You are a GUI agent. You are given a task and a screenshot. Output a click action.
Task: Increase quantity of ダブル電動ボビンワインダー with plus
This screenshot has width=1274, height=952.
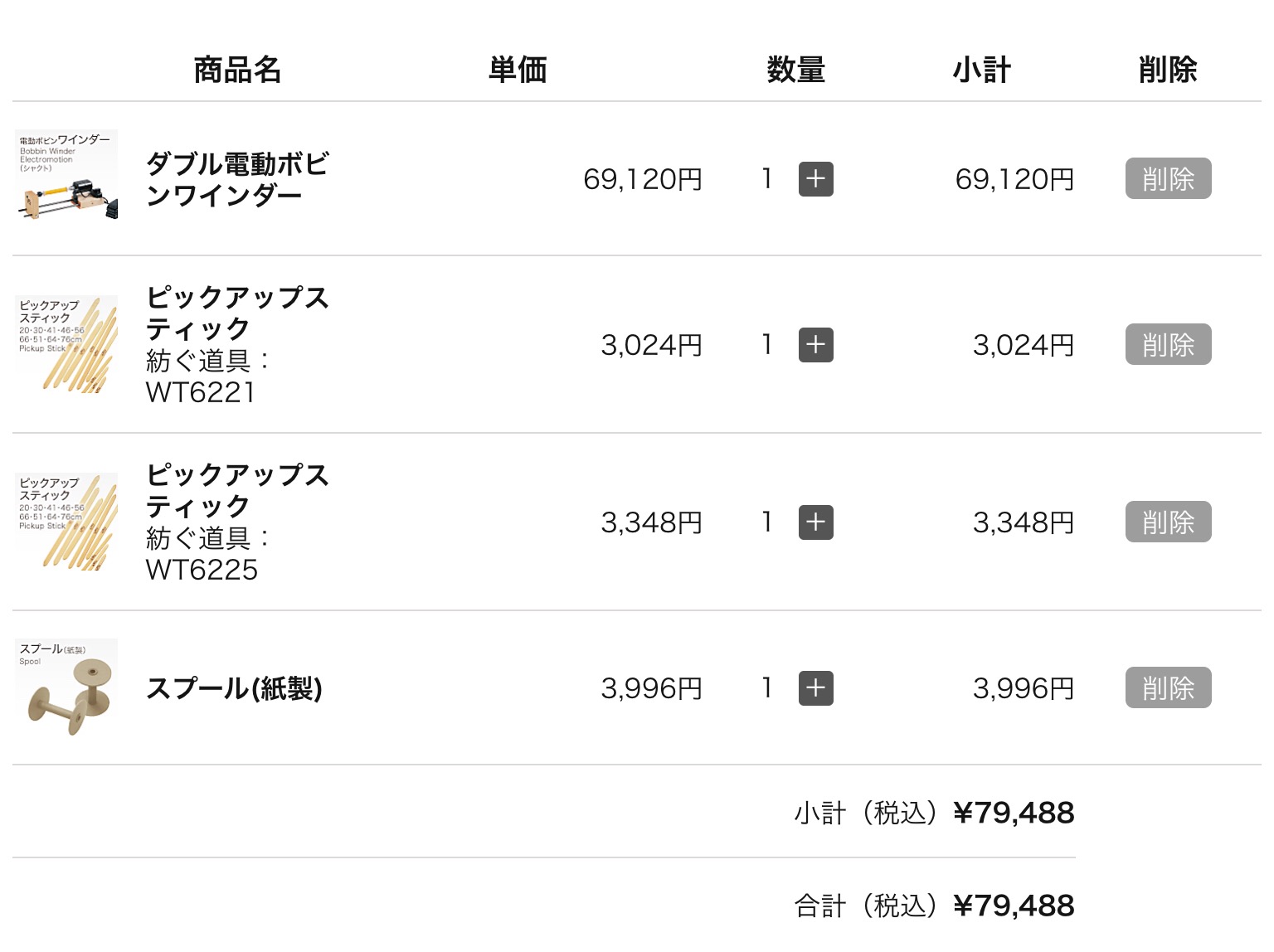point(815,179)
